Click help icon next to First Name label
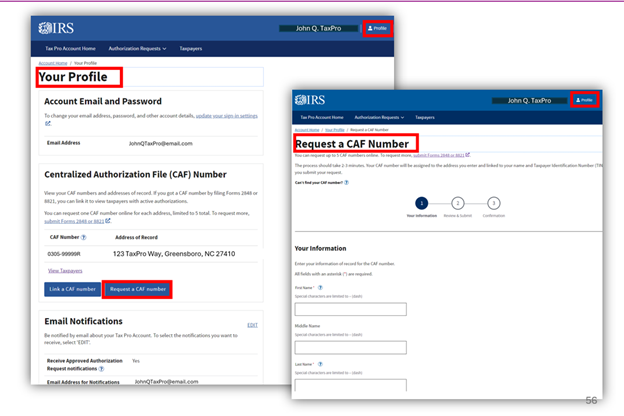 [320, 287]
